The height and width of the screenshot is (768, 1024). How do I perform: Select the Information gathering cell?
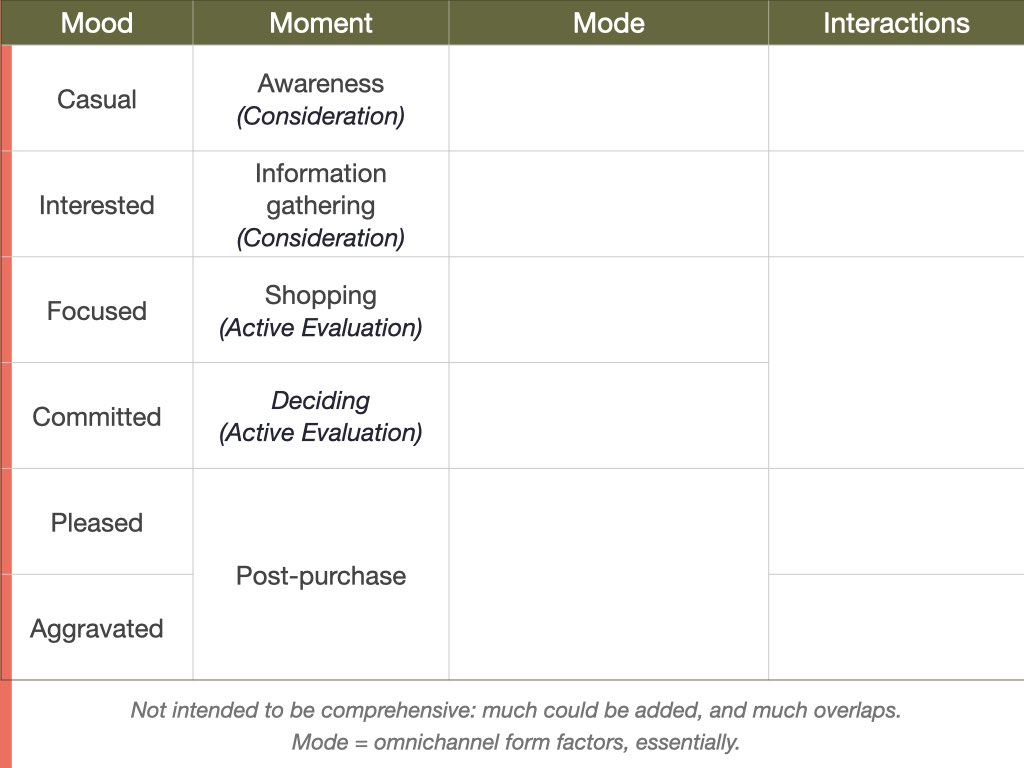tap(321, 204)
